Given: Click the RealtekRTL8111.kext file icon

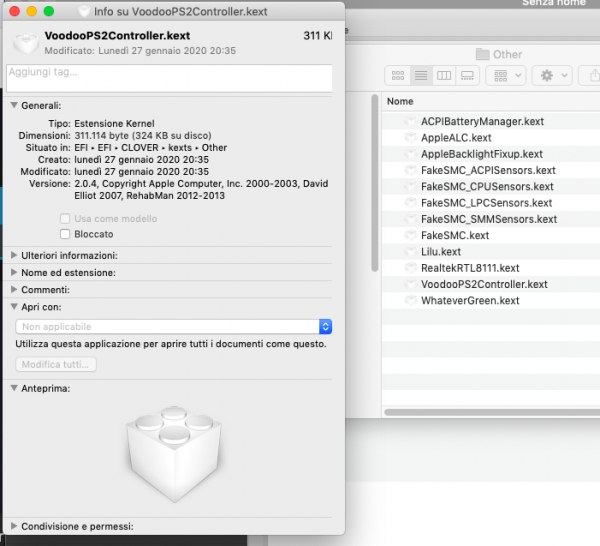Looking at the screenshot, I should pyautogui.click(x=411, y=268).
